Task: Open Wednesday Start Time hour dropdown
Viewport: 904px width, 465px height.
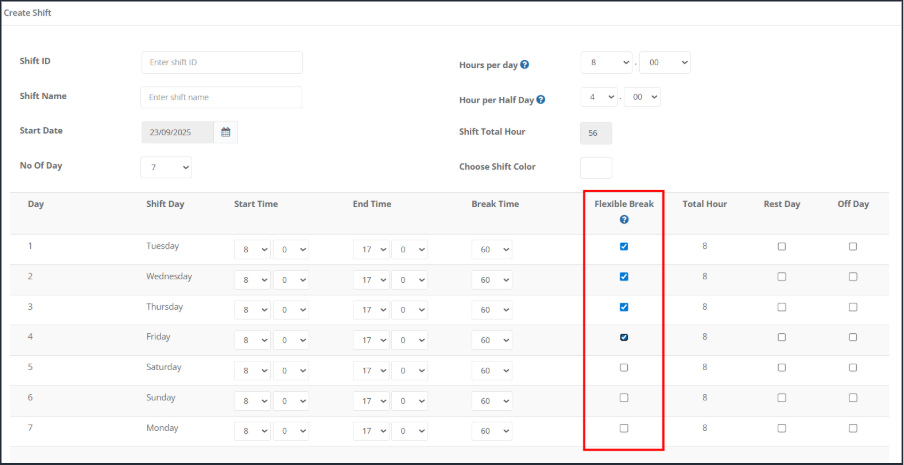Action: point(251,280)
